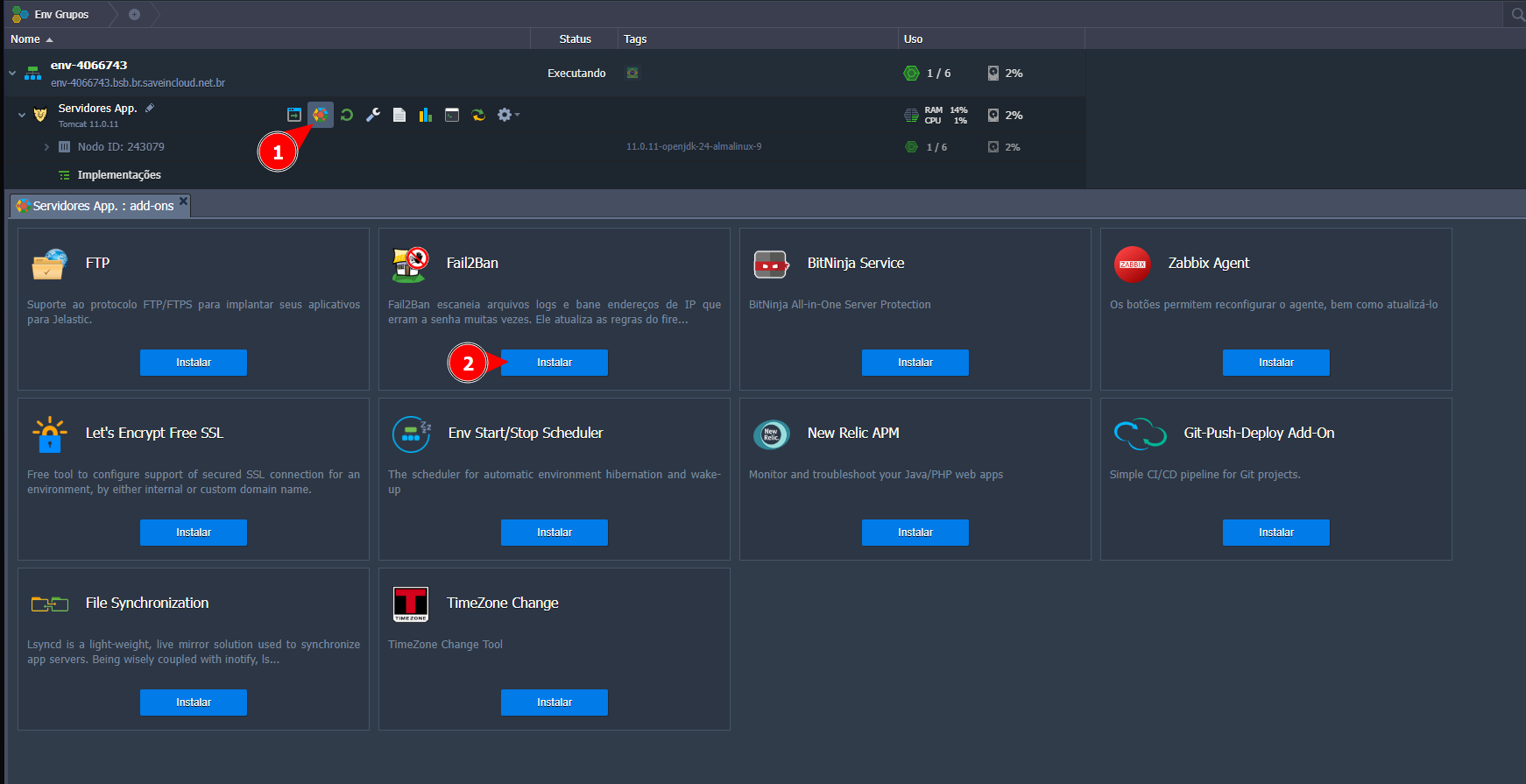Install Let's Encrypt Free SSL
Screen dimensions: 1526x784
(x=193, y=533)
